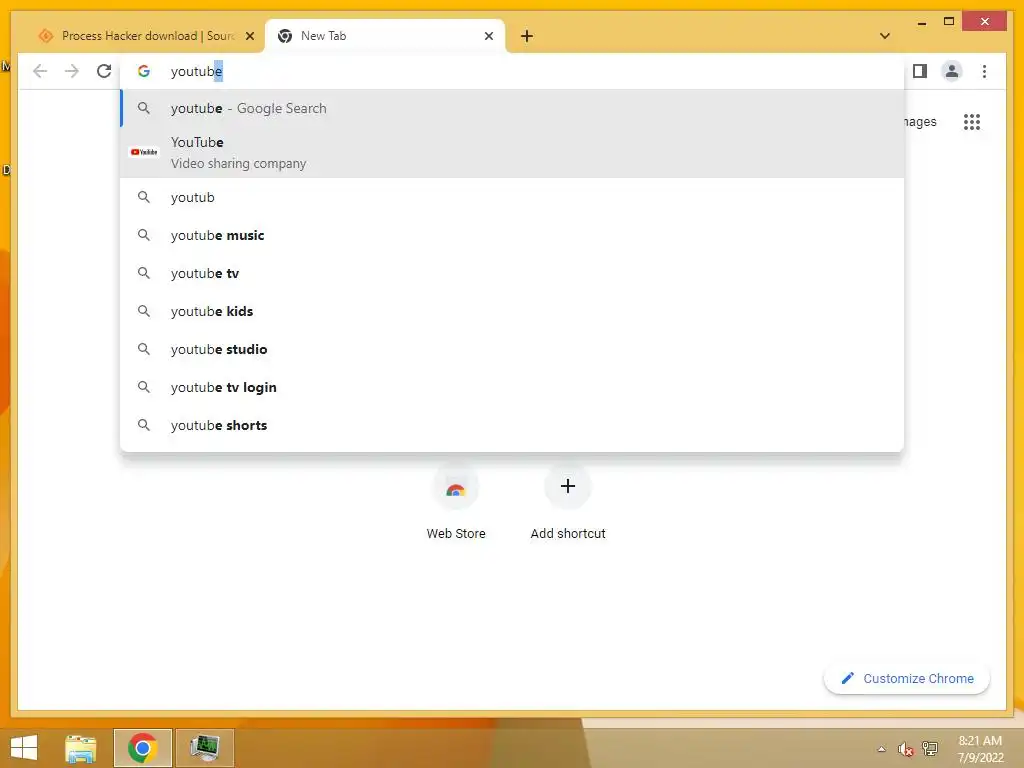1024x768 pixels.
Task: Go back using the back arrow
Action: (x=40, y=71)
